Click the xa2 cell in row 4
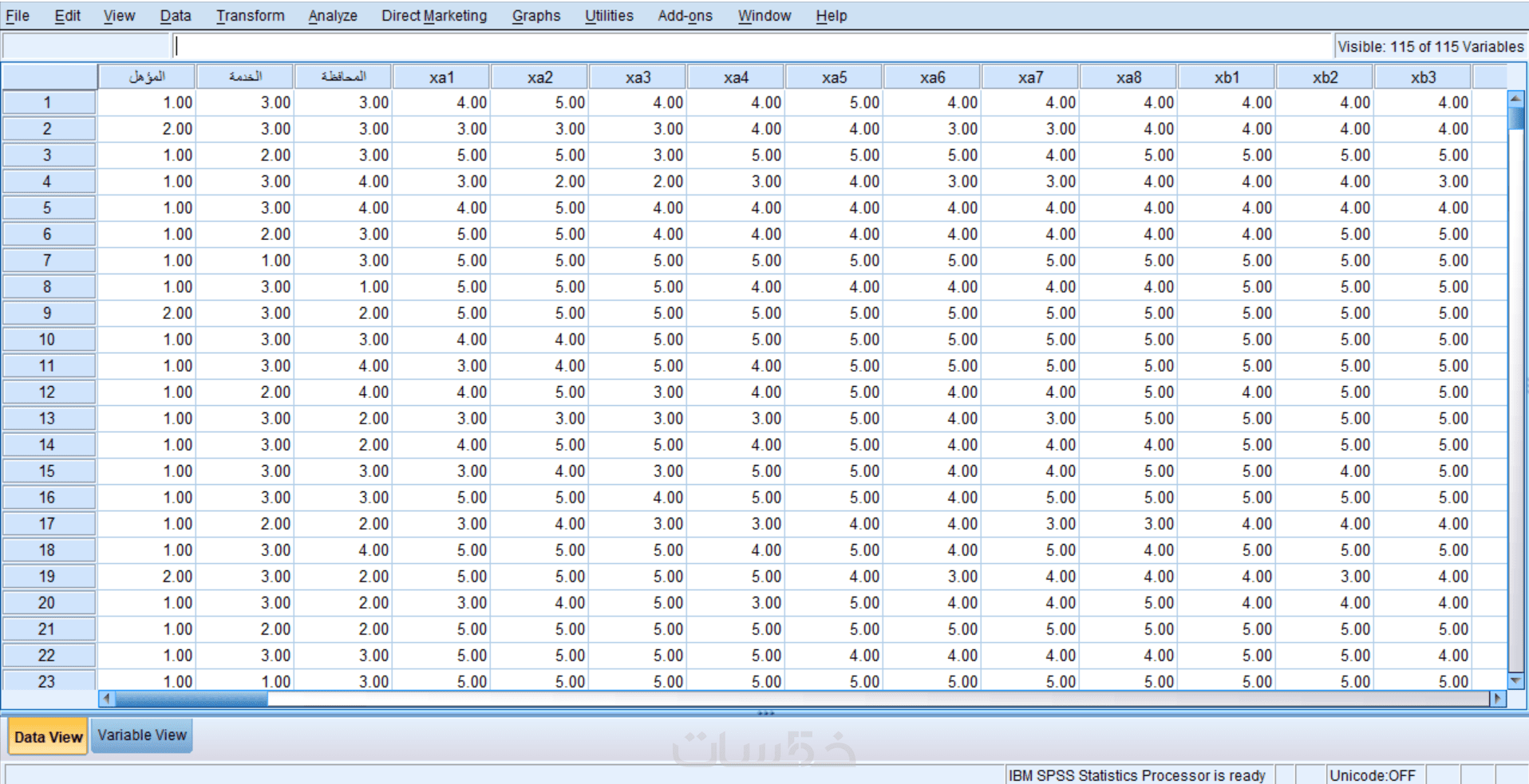This screenshot has height=784, width=1529. (x=539, y=181)
